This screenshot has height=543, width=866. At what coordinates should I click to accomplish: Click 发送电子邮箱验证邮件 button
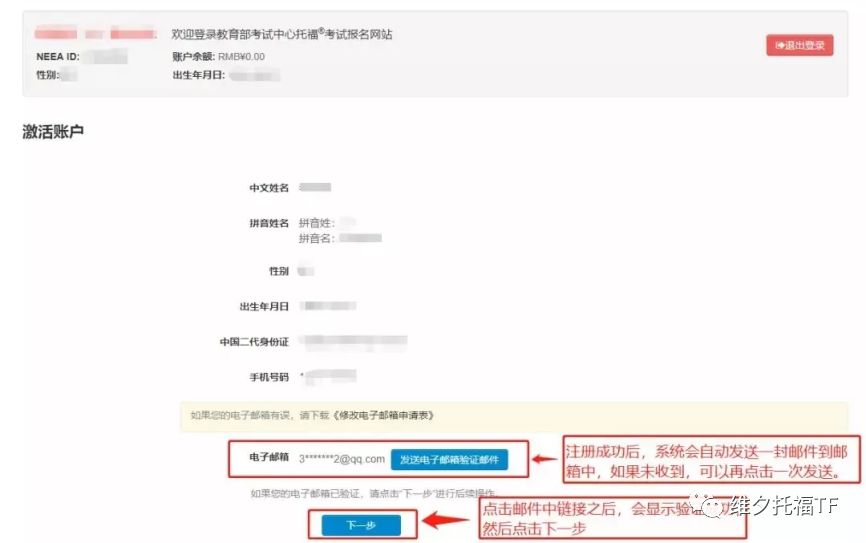pos(449,460)
